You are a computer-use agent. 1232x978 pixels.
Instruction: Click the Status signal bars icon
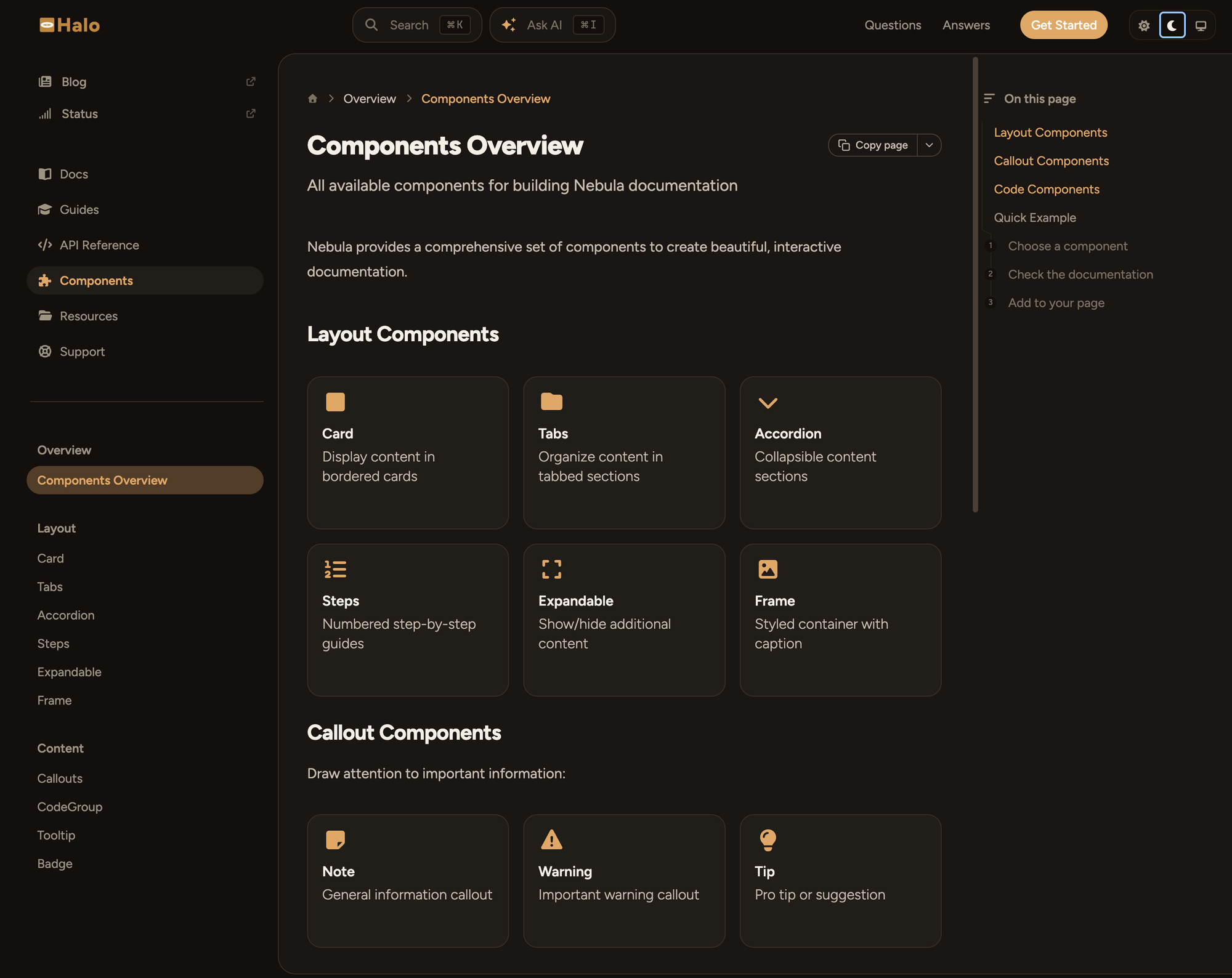(x=45, y=114)
